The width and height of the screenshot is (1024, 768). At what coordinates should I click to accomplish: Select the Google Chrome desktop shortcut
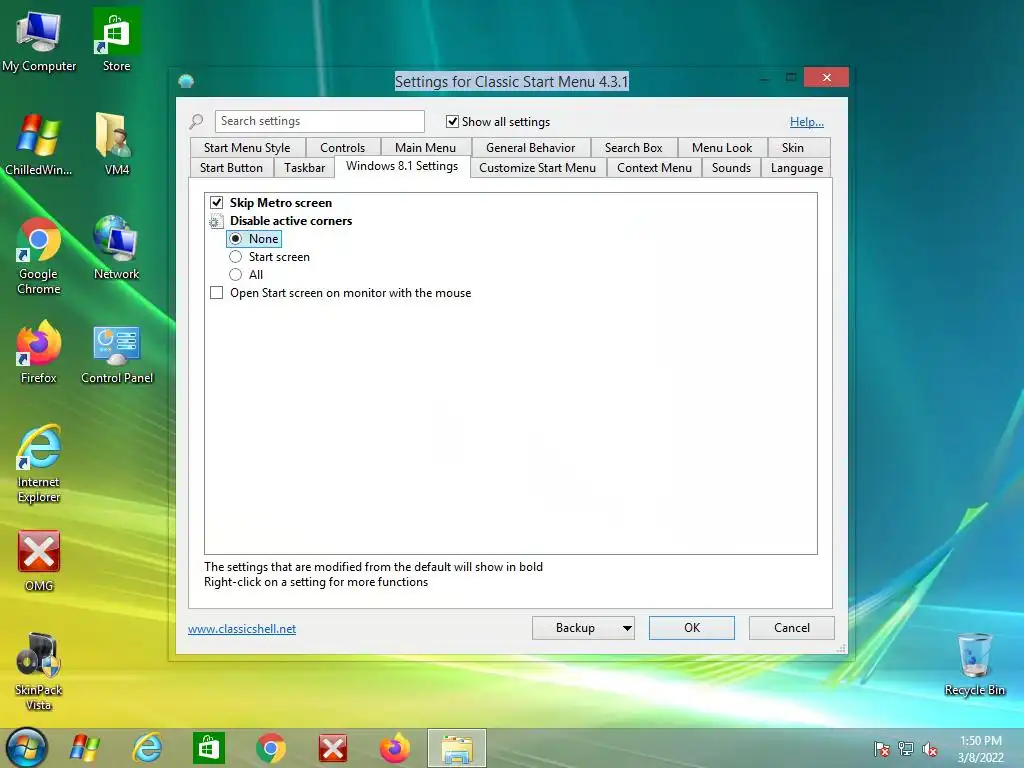tap(39, 256)
